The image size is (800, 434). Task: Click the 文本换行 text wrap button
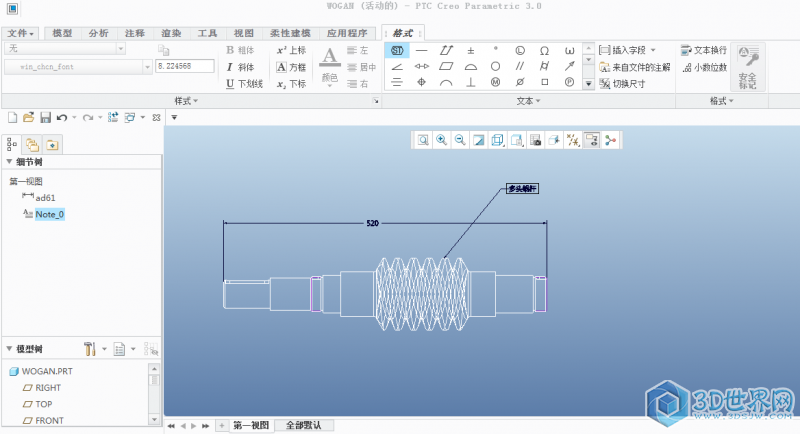(703, 49)
